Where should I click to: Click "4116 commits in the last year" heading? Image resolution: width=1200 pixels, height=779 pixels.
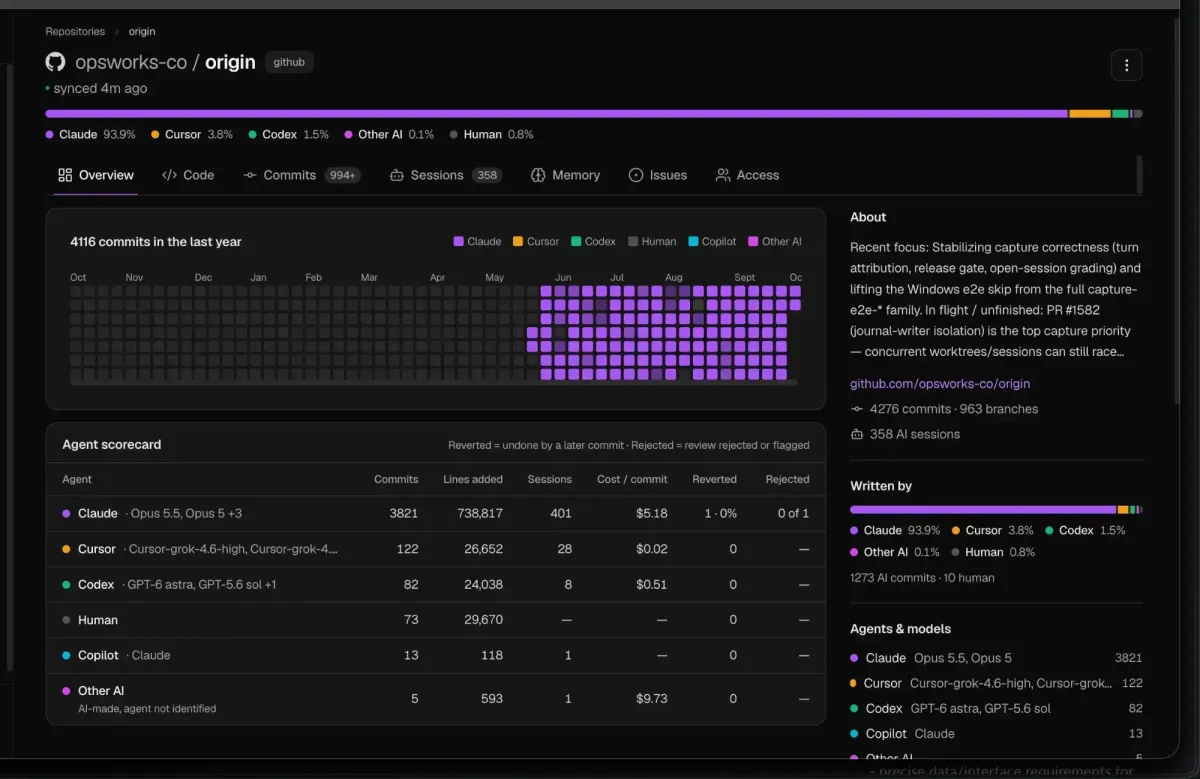point(156,242)
